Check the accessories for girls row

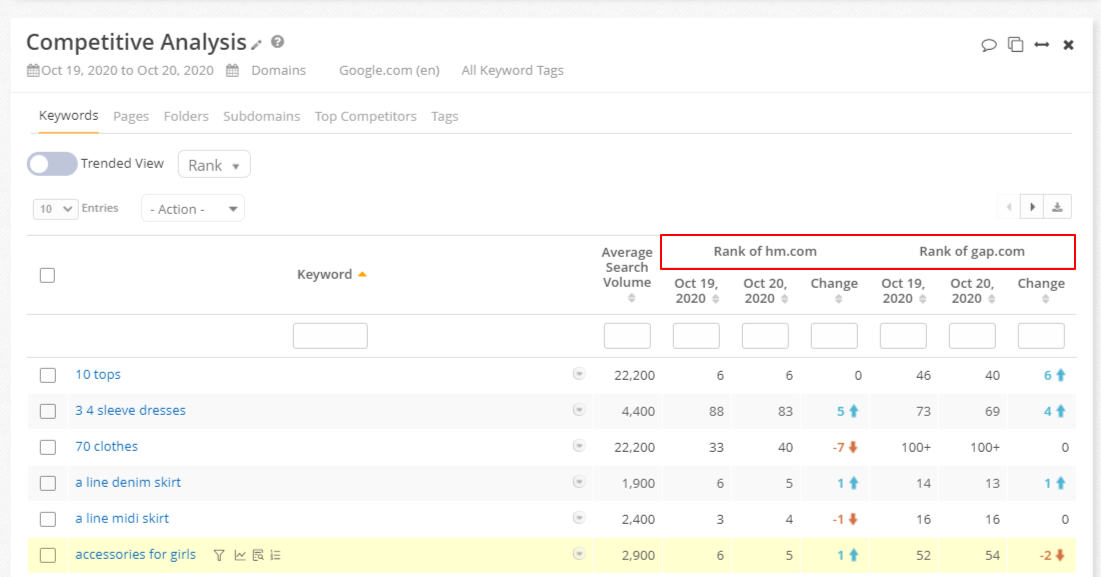pos(48,555)
